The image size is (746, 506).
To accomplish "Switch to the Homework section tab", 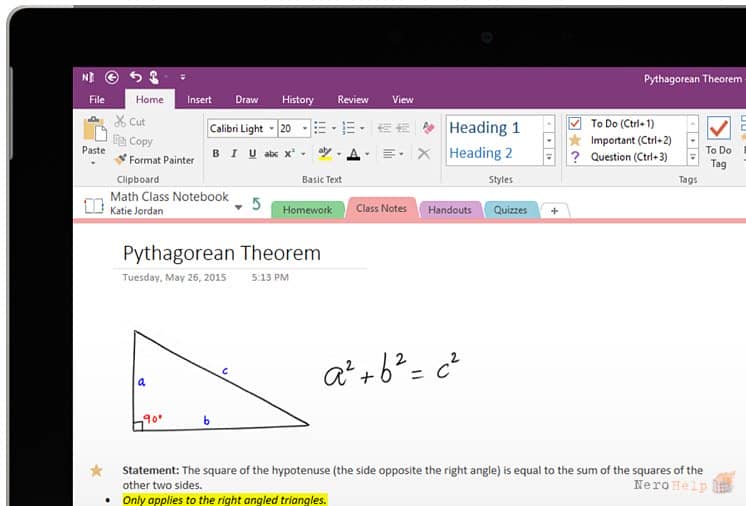I will 307,210.
